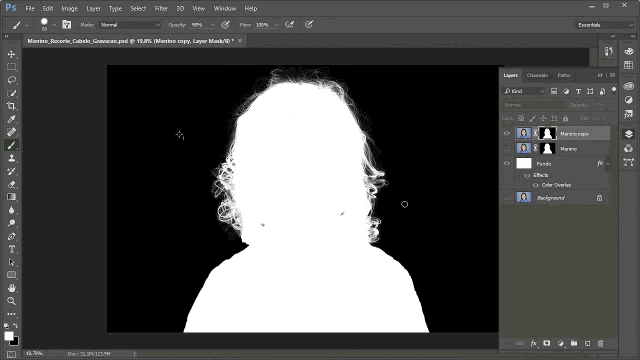Select the Rectangle shape tool
The height and width of the screenshot is (360, 640).
click(x=11, y=275)
